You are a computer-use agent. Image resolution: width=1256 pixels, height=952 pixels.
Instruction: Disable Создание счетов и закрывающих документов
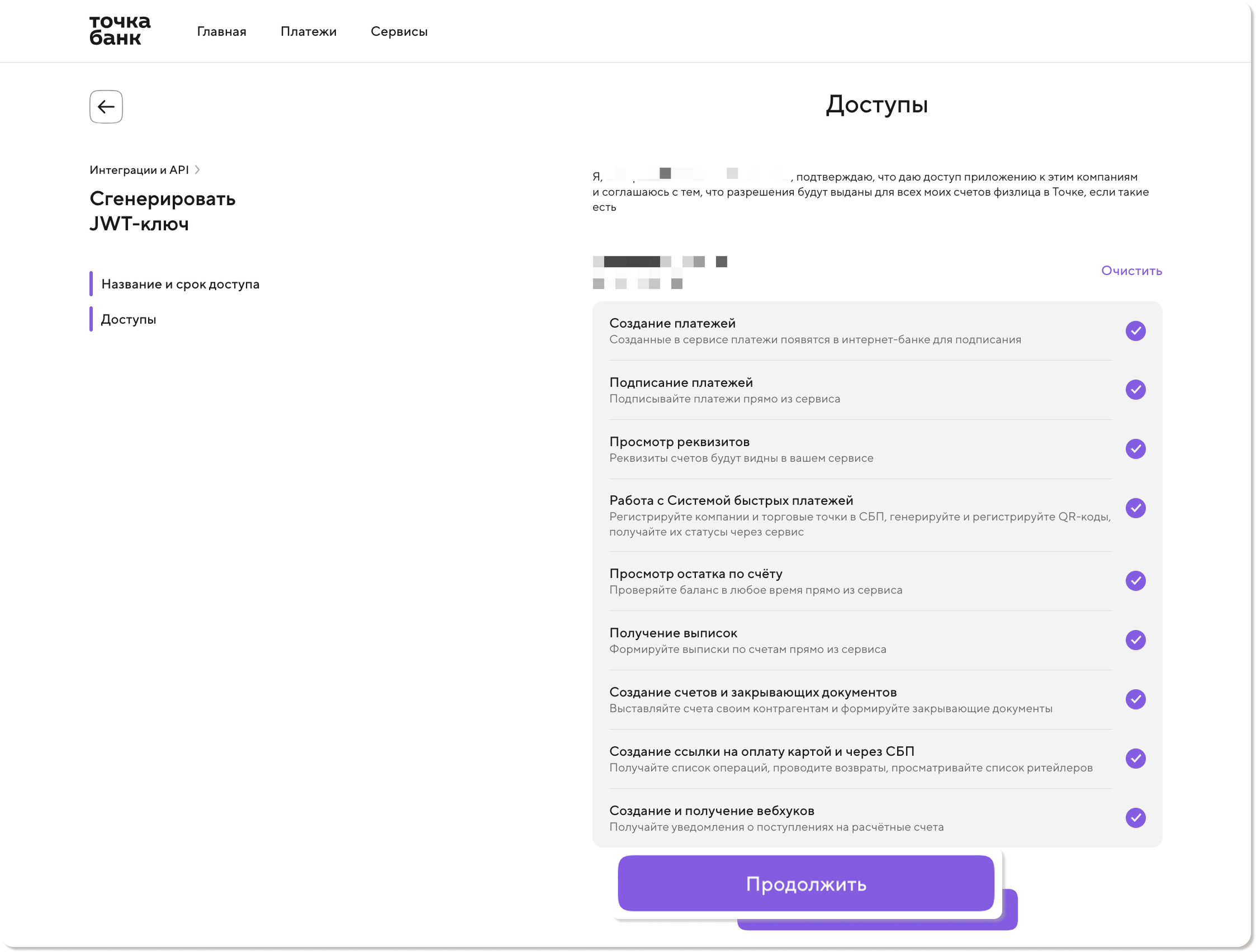pos(1135,699)
